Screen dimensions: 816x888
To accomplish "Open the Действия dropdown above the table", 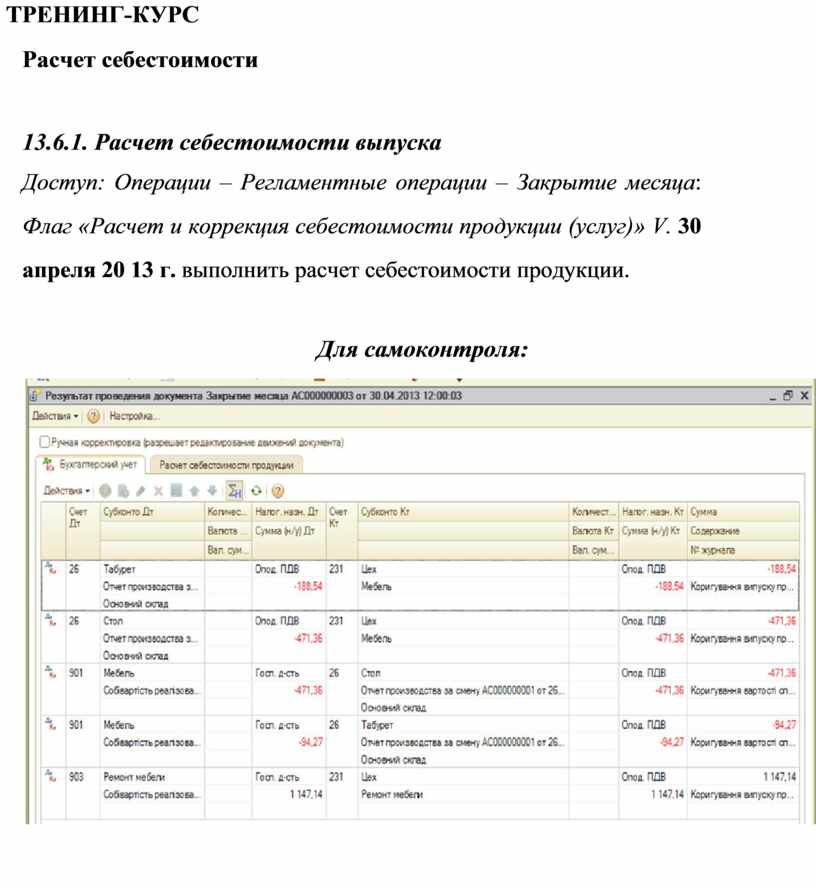I will pos(67,491).
